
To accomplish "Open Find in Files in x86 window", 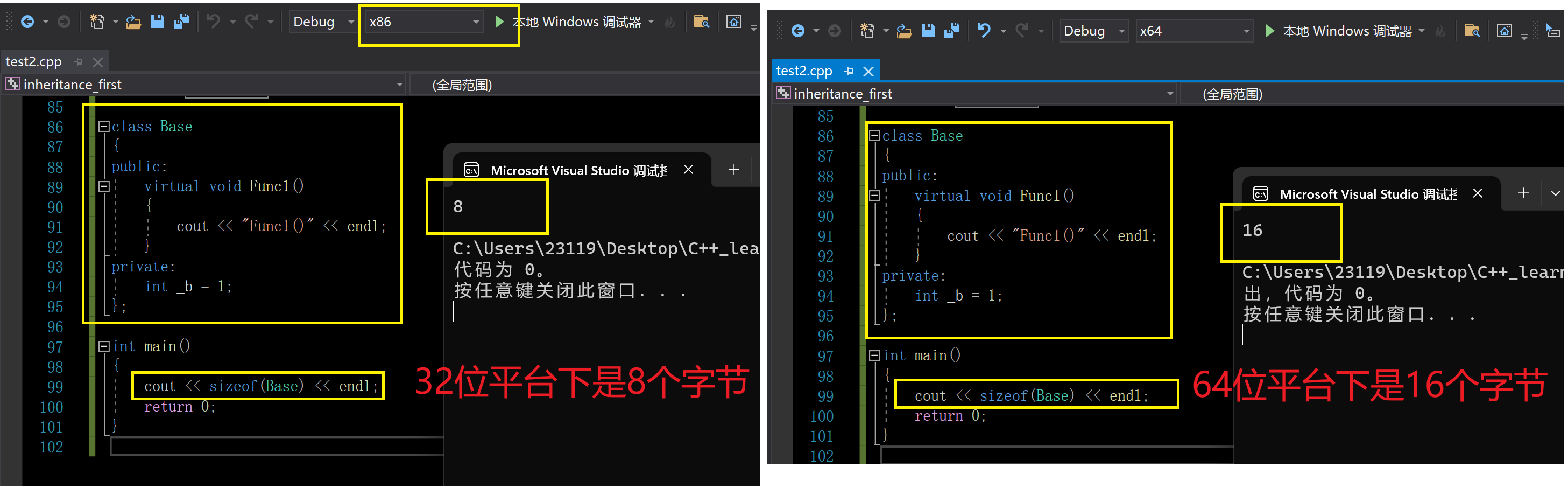I will point(701,22).
